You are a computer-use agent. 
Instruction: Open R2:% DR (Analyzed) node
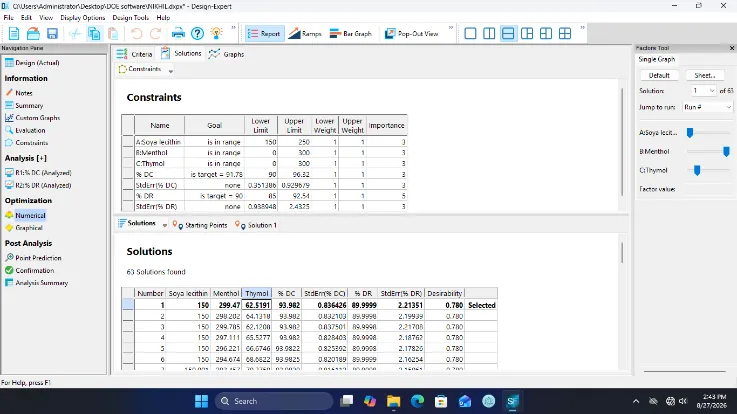pos(38,185)
